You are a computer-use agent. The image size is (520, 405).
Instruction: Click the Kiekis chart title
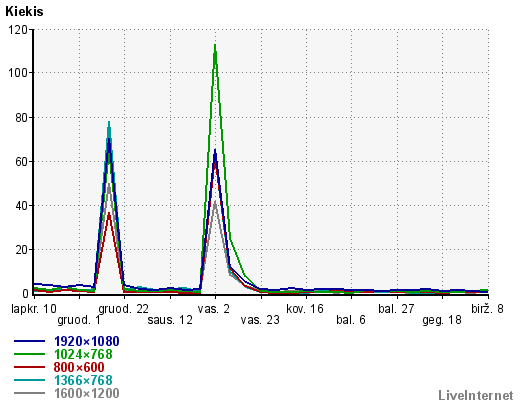click(24, 11)
